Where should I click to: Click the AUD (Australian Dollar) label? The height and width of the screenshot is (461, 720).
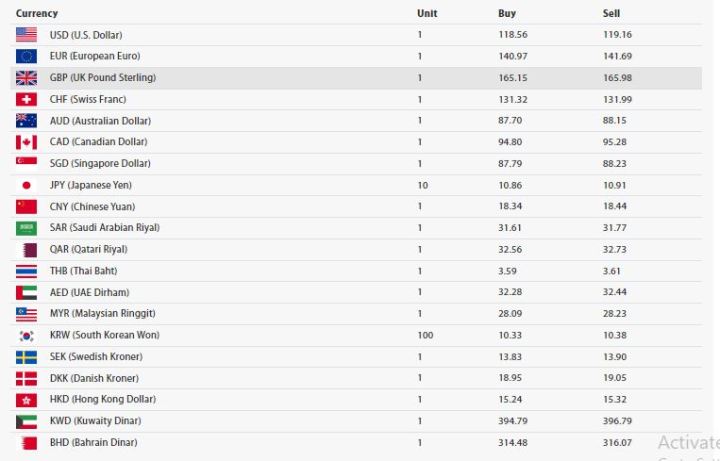pos(100,121)
